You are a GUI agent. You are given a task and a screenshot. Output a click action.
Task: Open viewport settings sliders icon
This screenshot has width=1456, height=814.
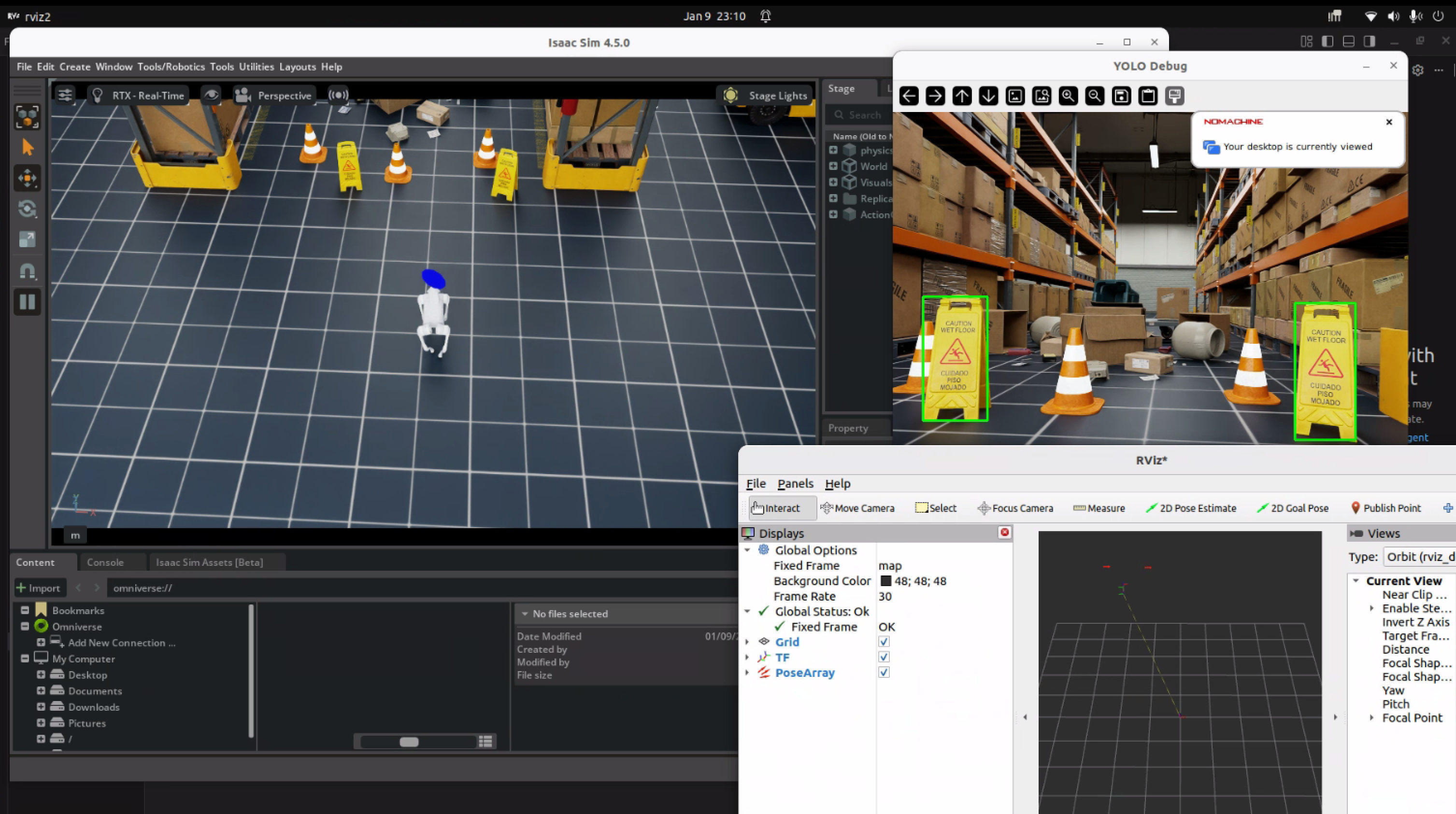pos(65,95)
